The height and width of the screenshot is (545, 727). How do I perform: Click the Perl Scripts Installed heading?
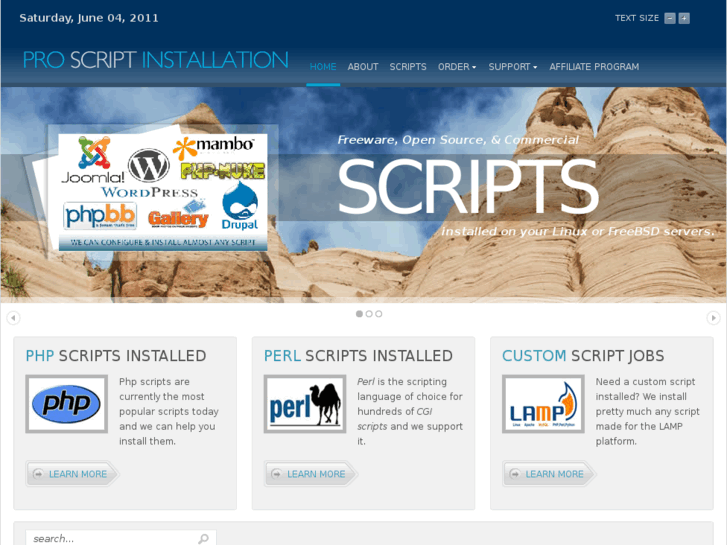point(358,356)
